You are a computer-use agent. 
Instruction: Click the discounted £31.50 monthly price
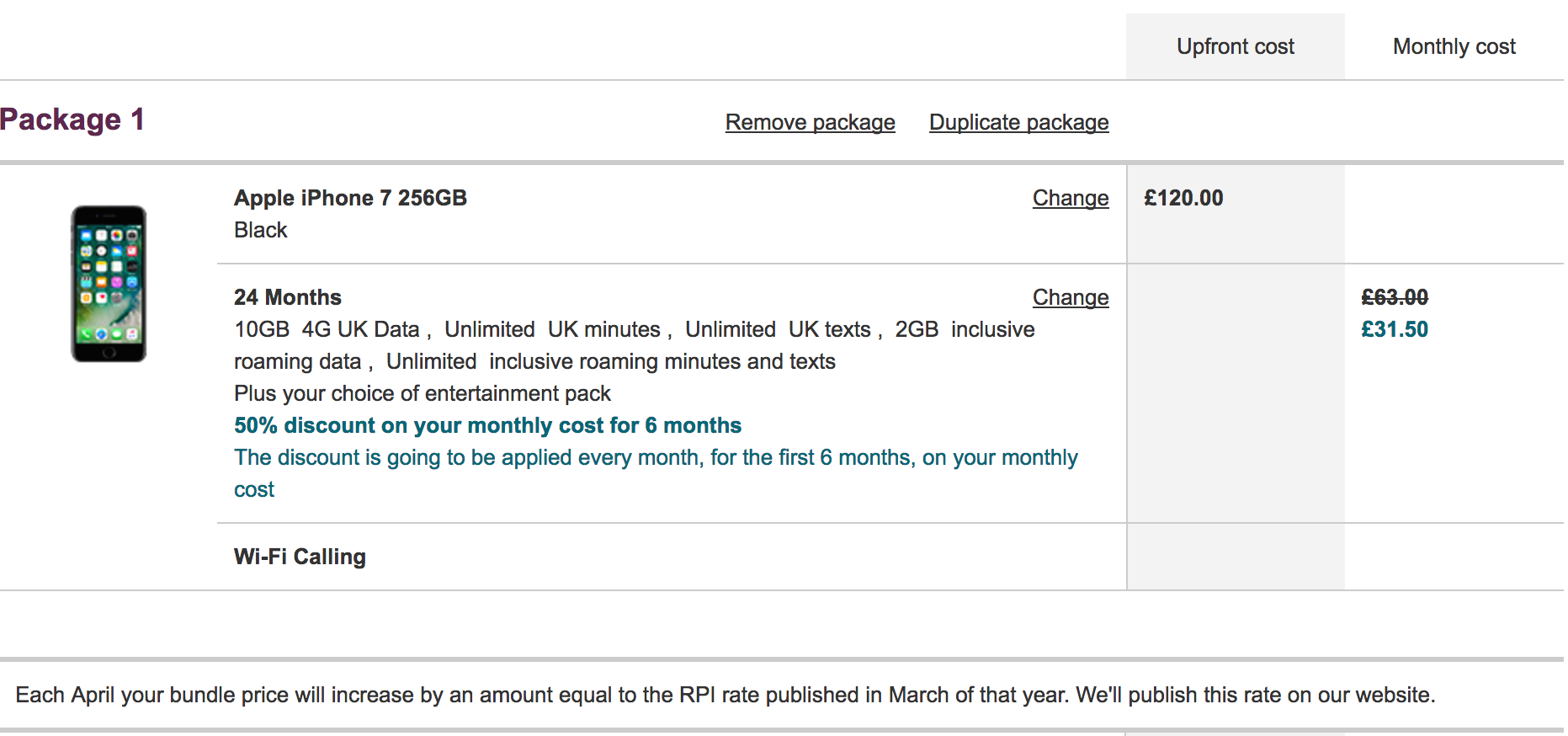coord(1394,330)
